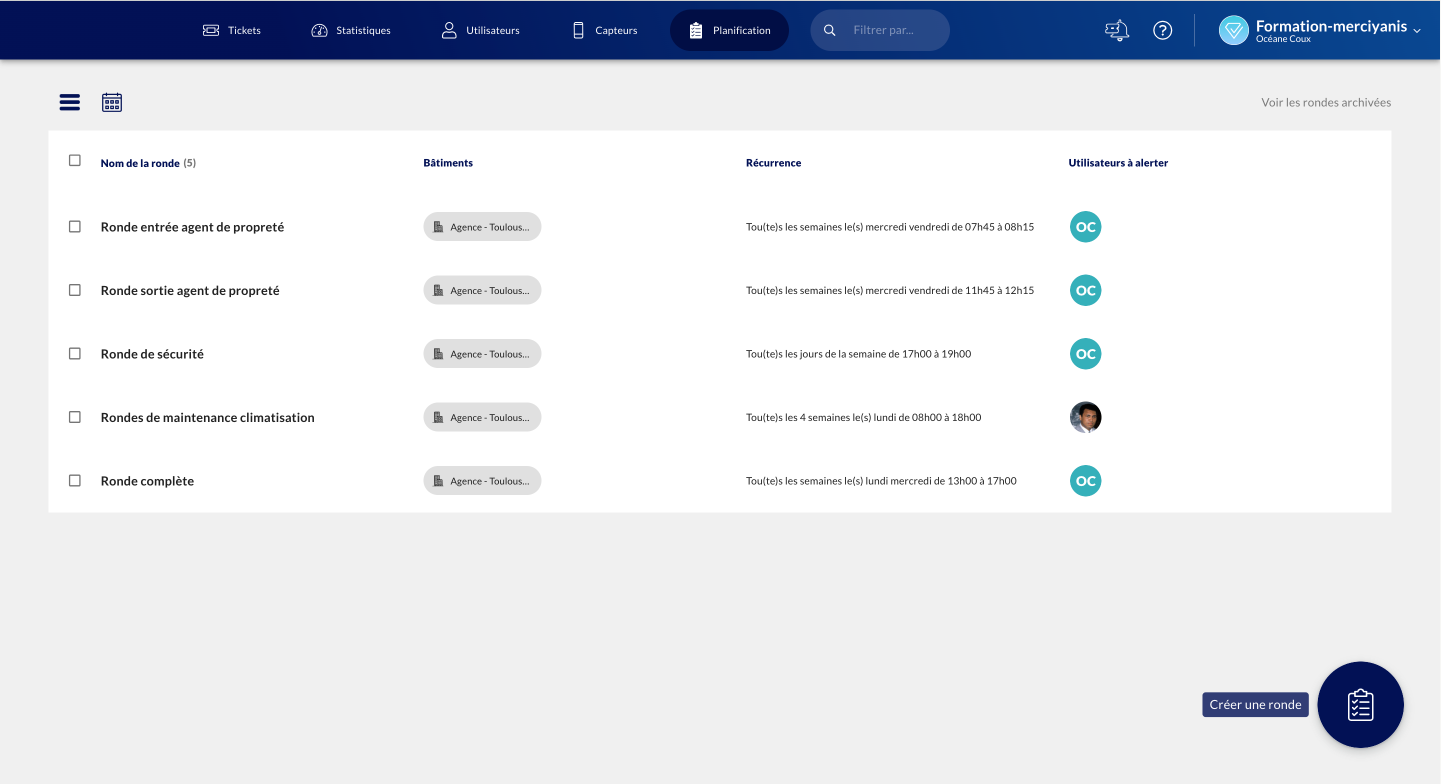Open the help question mark icon
Screen dimensions: 1441x784
coord(1162,30)
